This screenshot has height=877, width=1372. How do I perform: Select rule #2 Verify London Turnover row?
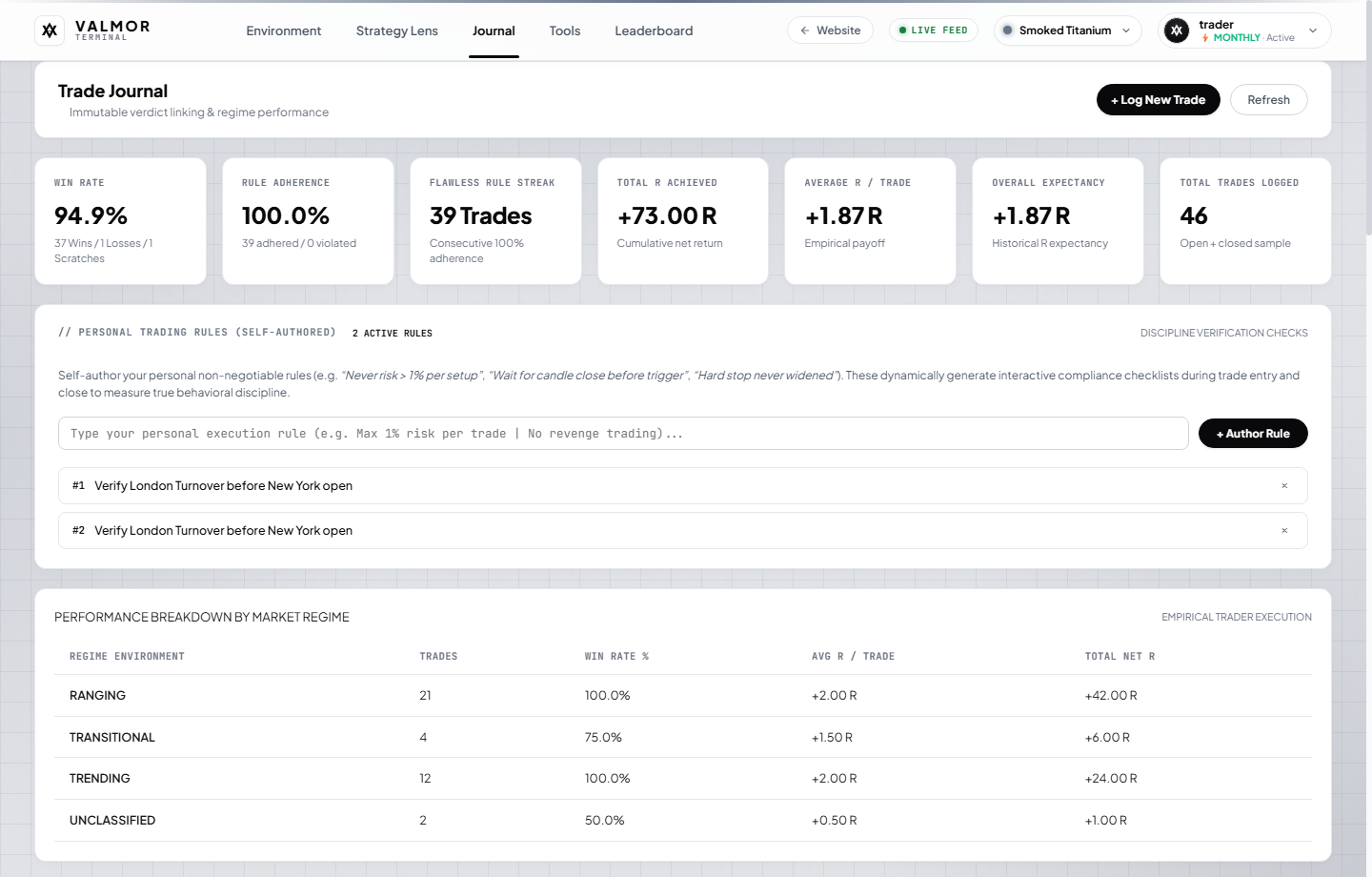click(x=683, y=531)
